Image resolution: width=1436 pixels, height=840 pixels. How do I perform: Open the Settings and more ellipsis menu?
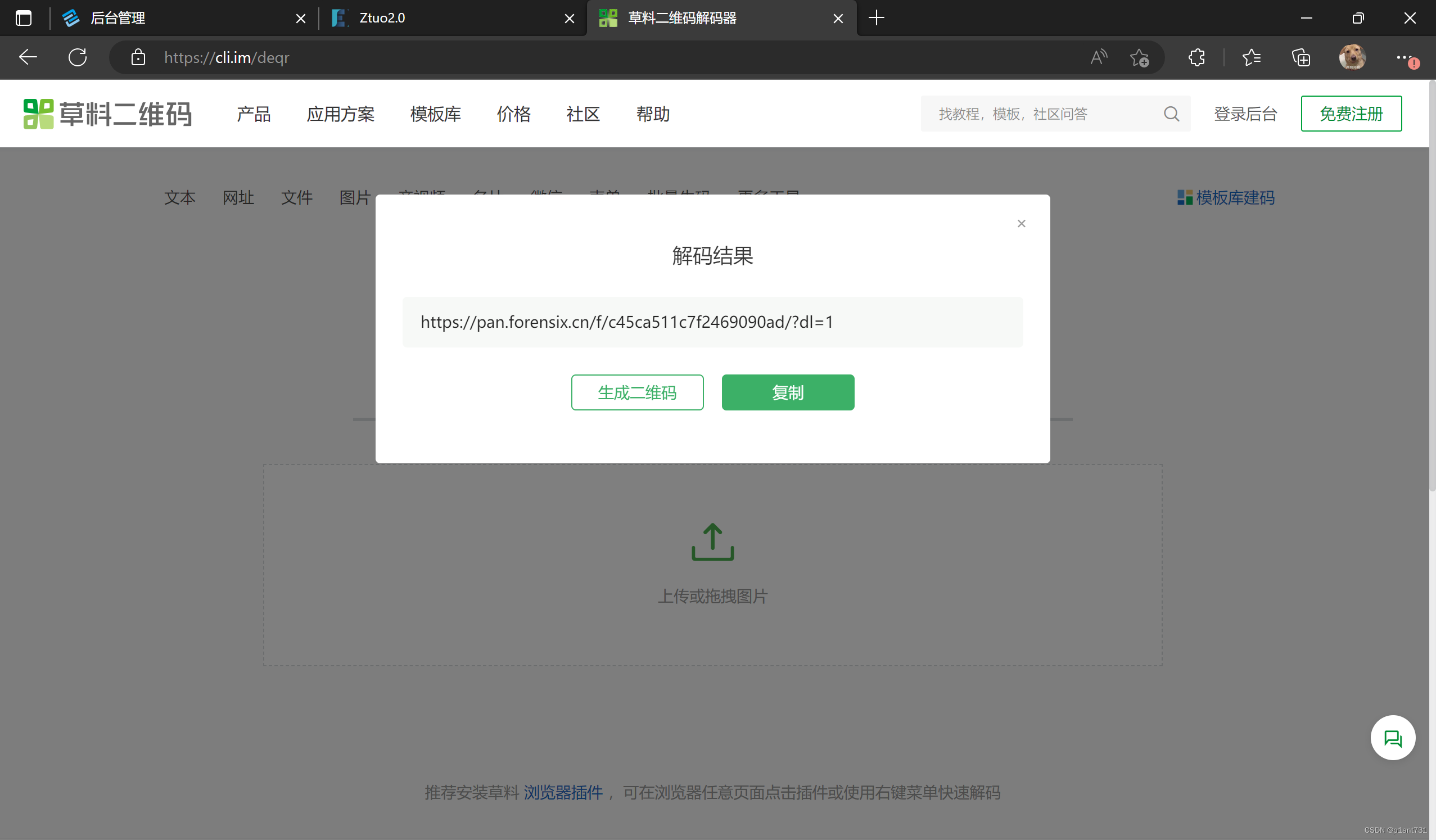1403,57
